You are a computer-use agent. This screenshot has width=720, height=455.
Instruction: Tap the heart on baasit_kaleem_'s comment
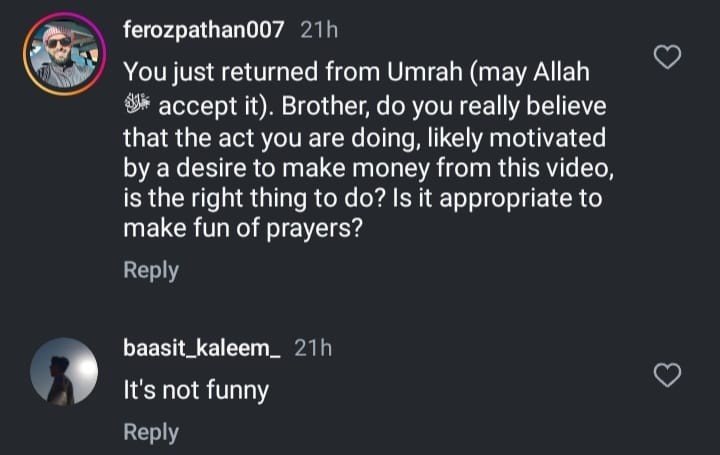(x=666, y=375)
